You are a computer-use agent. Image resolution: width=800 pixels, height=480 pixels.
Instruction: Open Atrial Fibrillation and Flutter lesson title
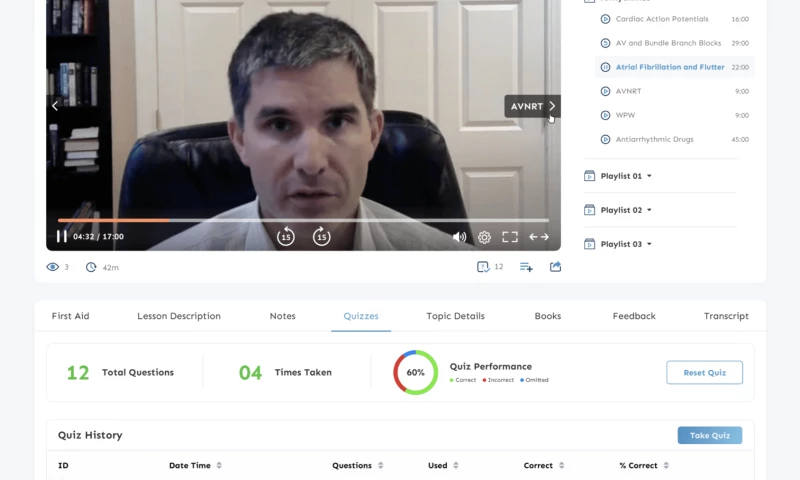[x=670, y=67]
